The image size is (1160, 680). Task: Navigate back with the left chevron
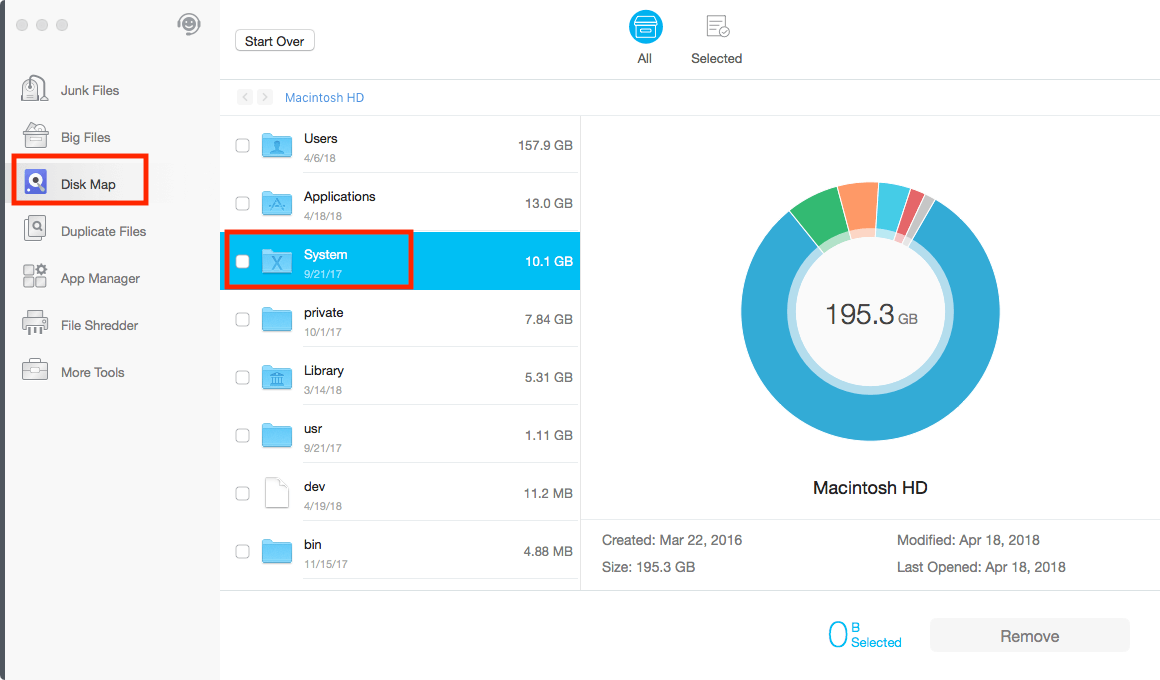(245, 97)
